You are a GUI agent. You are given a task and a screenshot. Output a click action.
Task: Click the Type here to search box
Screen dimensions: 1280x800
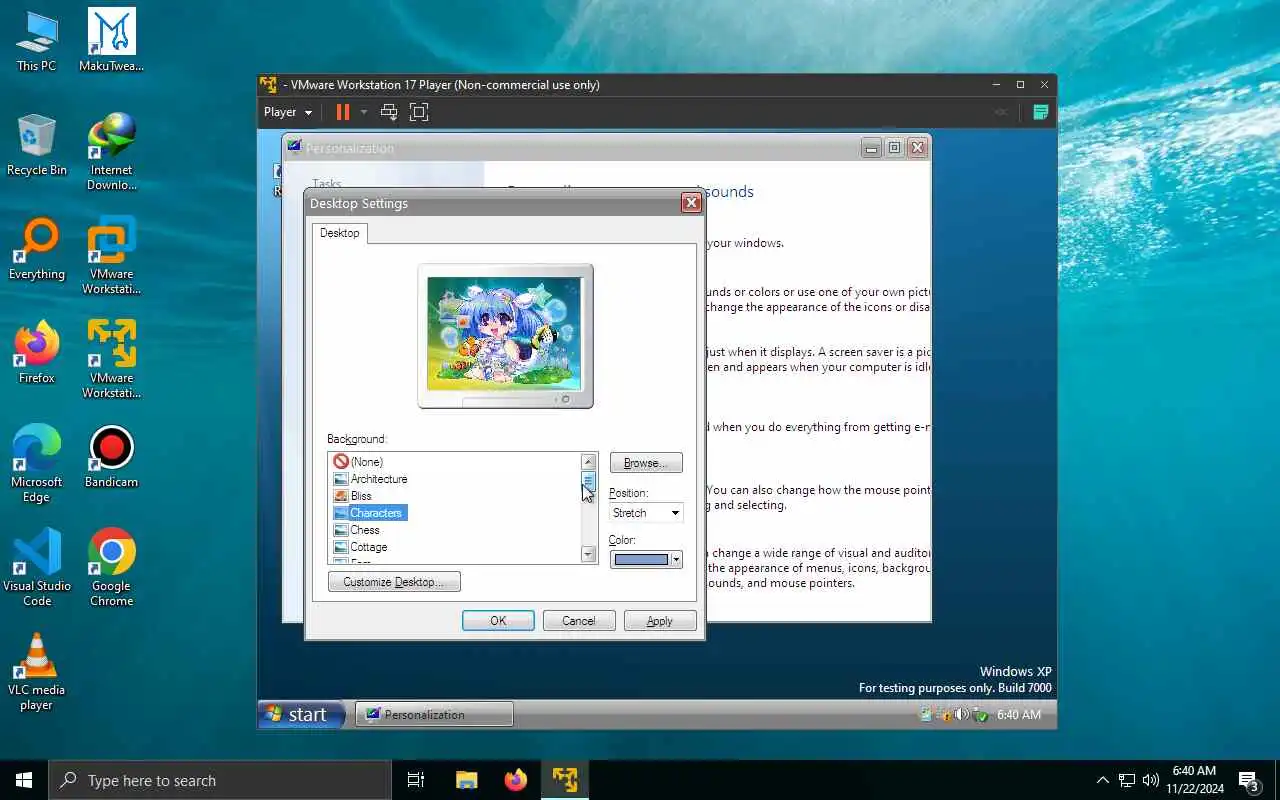tap(220, 780)
